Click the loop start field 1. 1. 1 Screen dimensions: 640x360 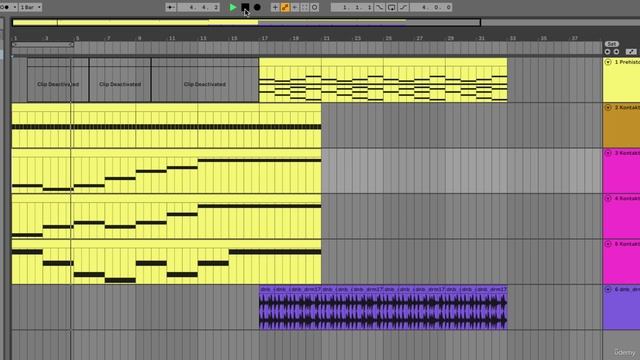point(352,7)
